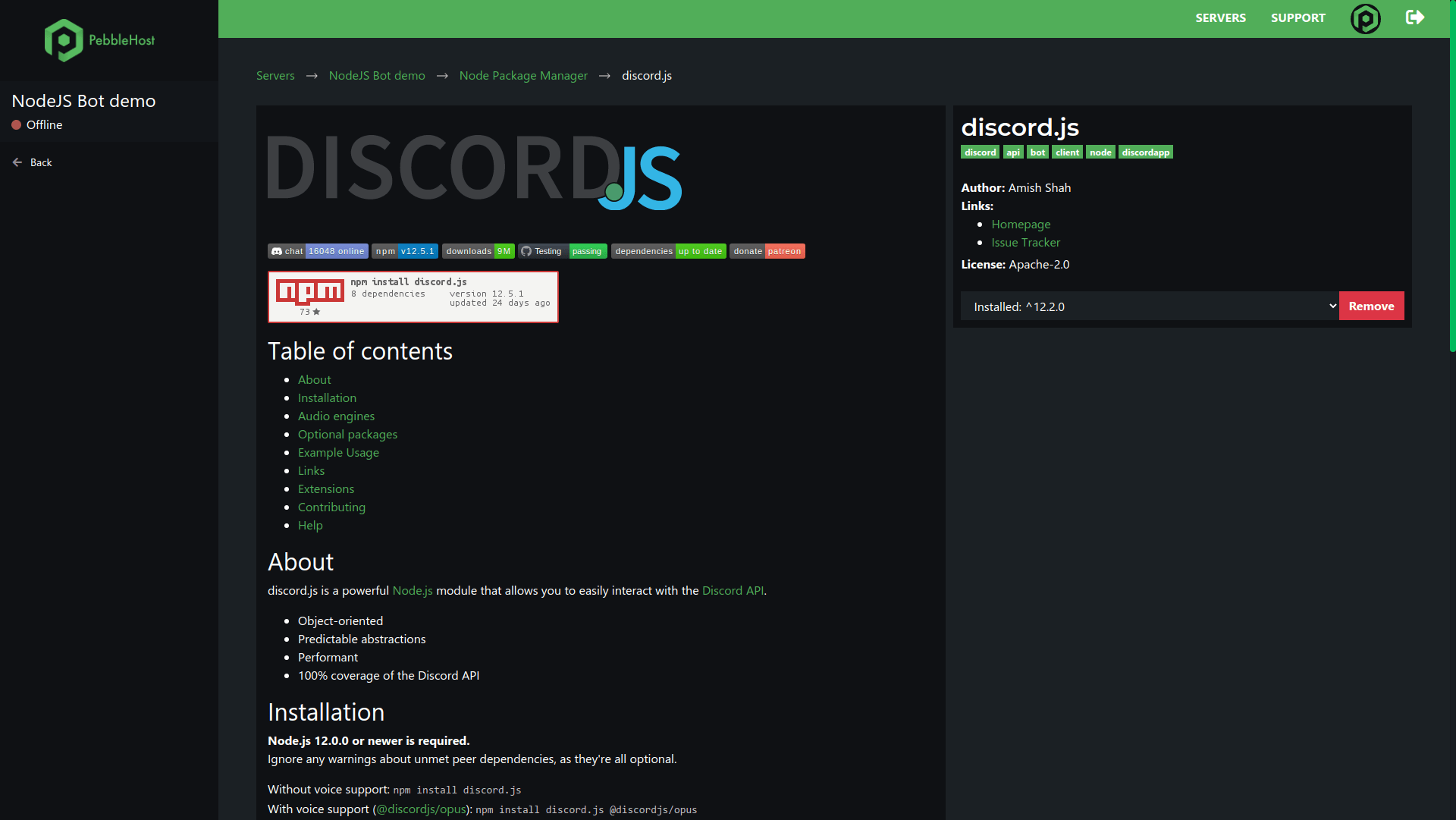Click the PebbleHost logo in the sidebar
The width and height of the screenshot is (1456, 820).
point(99,39)
